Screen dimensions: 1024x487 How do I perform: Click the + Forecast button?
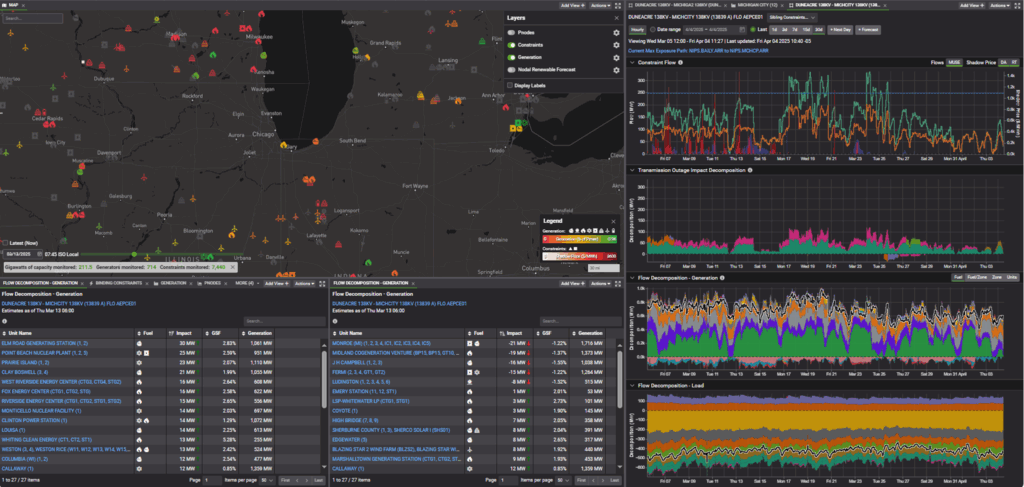(868, 30)
